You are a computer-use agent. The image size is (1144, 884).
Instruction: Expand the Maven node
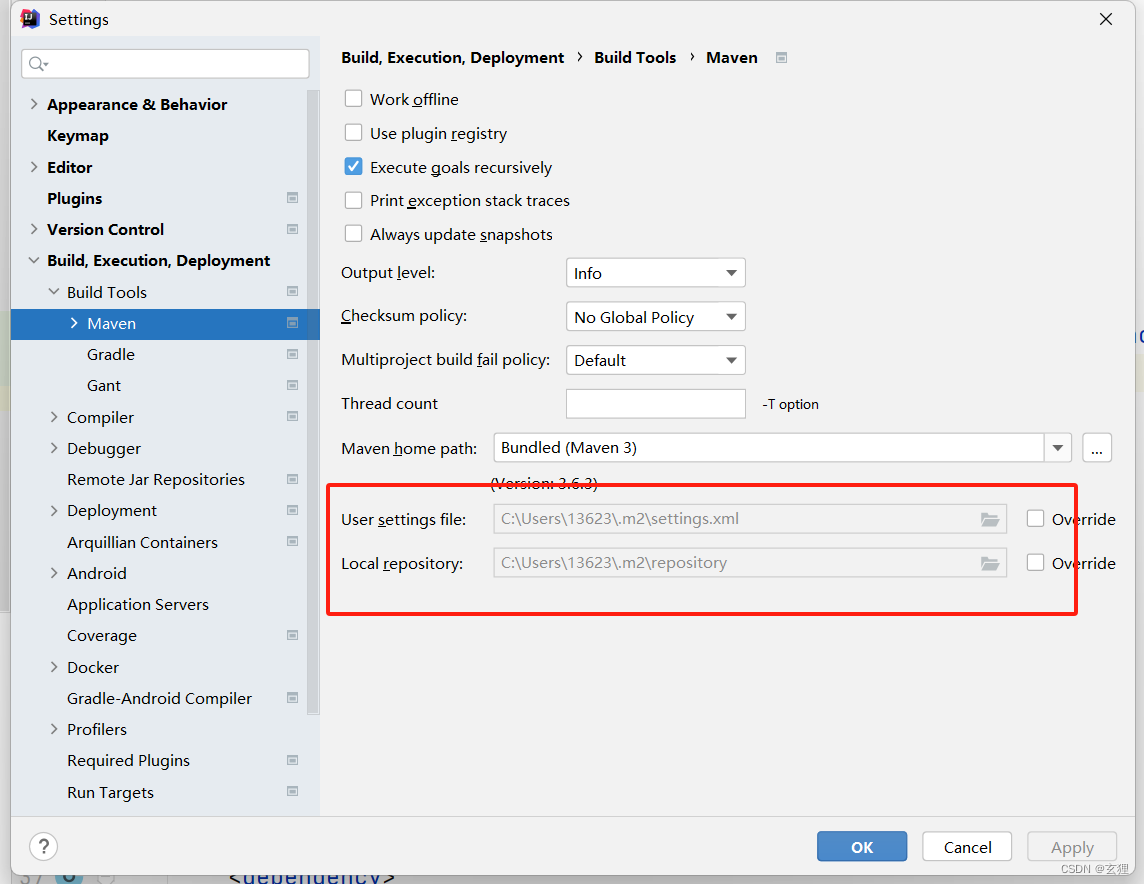click(x=74, y=322)
